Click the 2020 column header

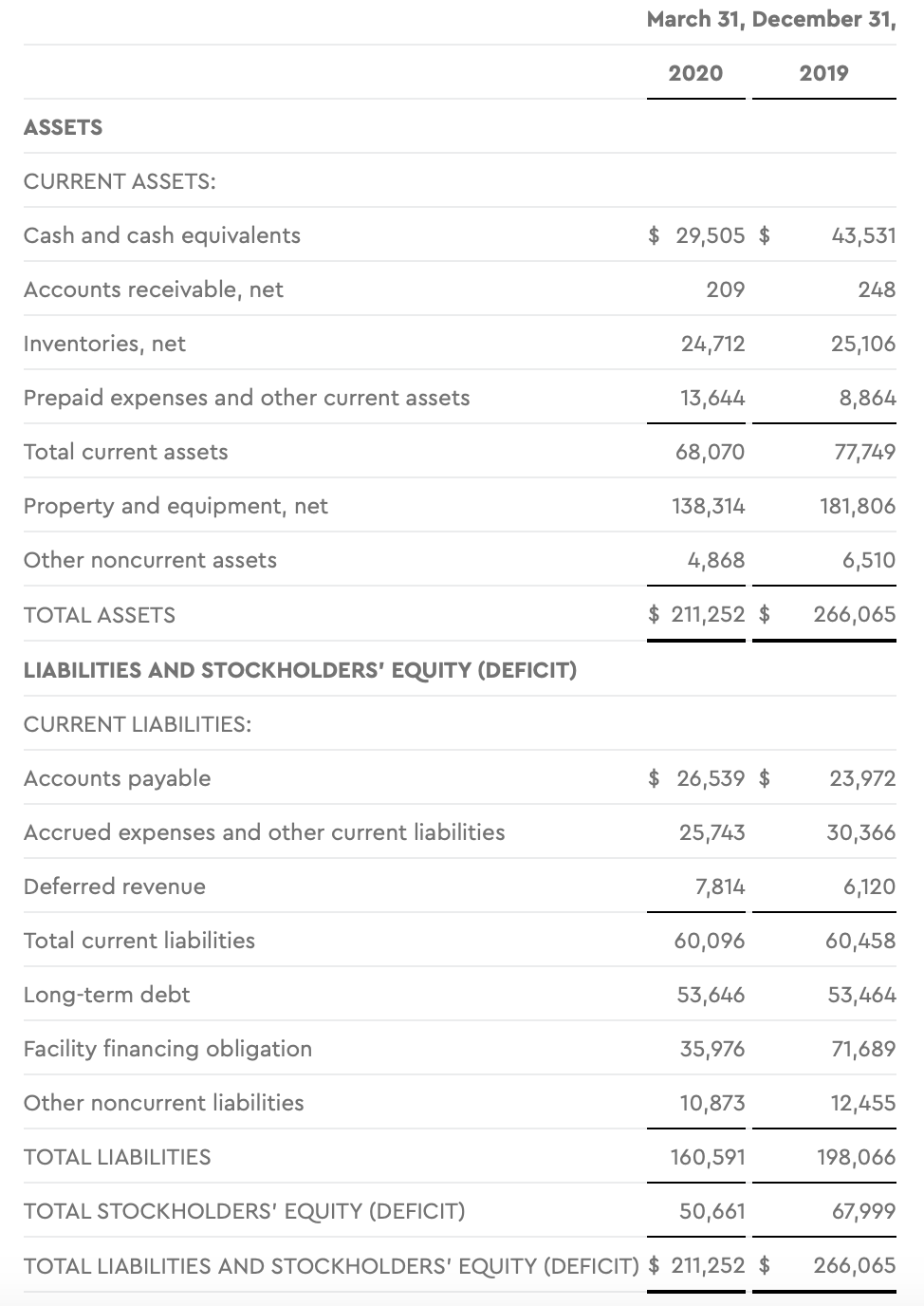(x=695, y=73)
